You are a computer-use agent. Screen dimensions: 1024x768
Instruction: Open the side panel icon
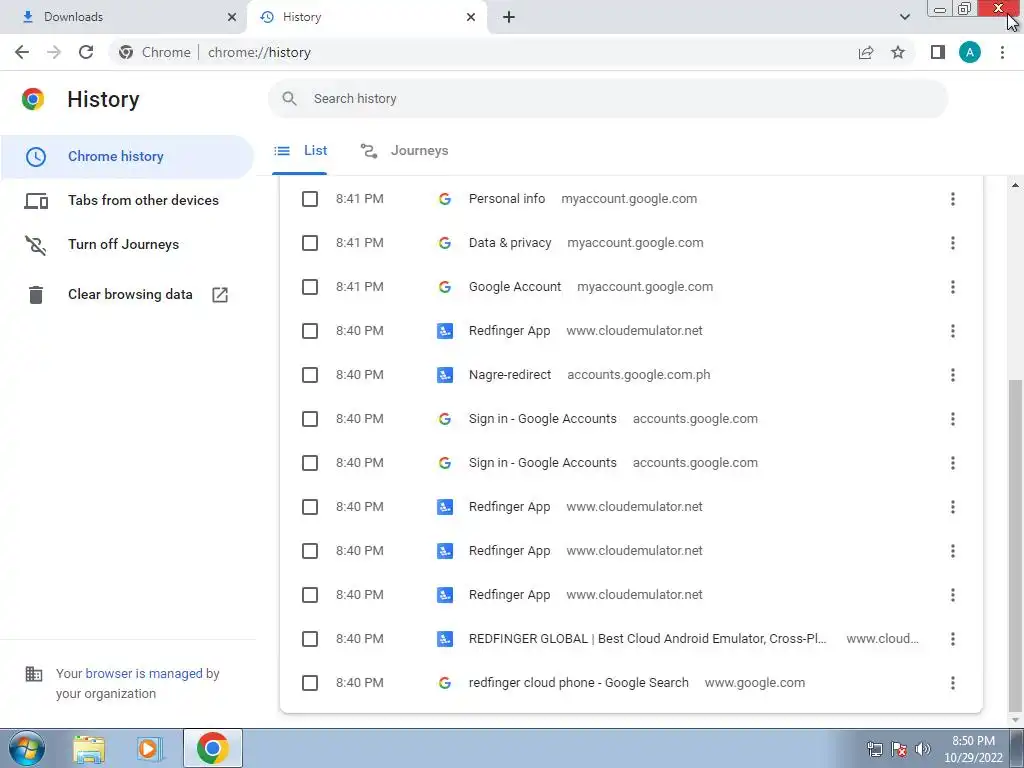pyautogui.click(x=938, y=52)
